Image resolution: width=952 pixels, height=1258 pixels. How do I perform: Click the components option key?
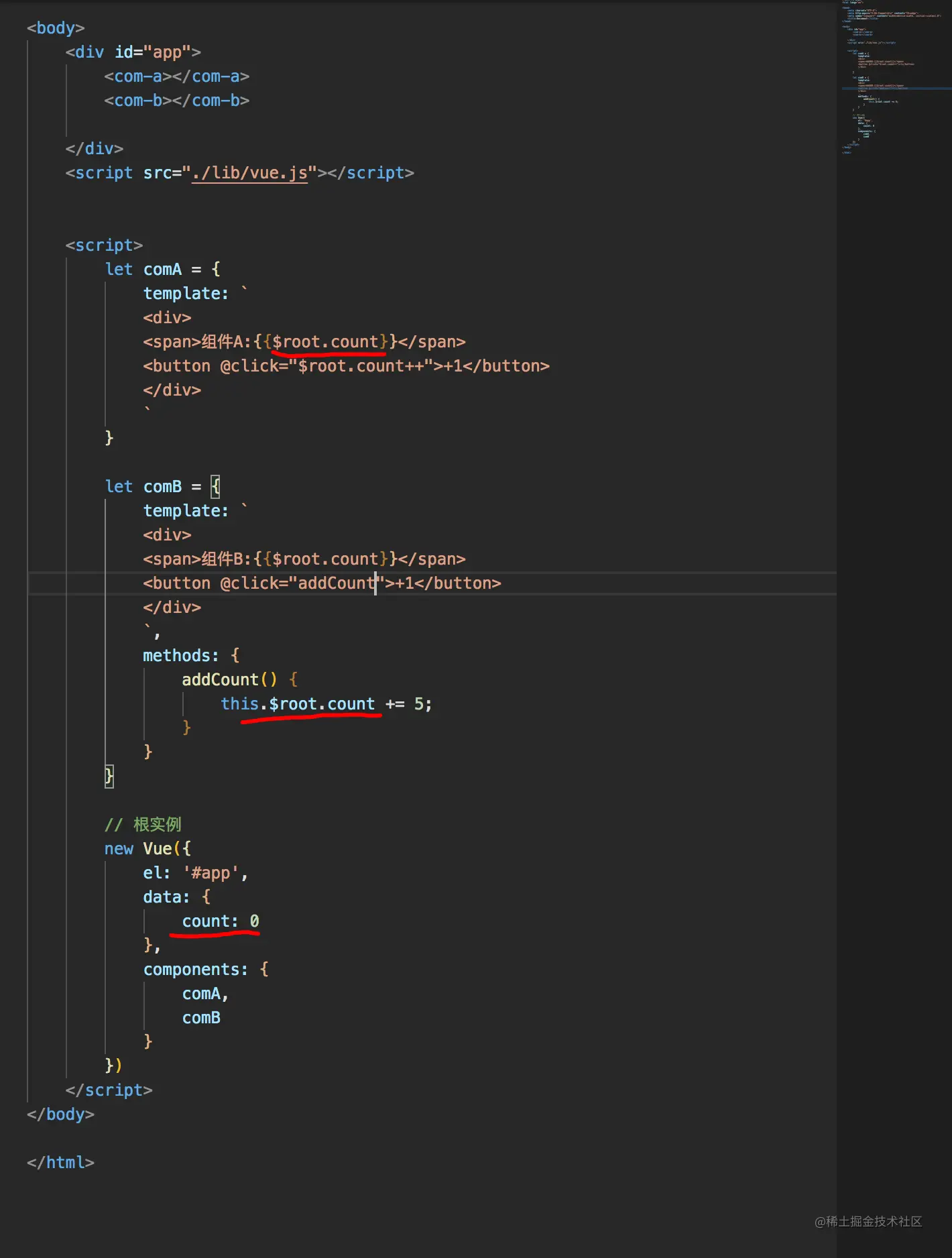[x=195, y=970]
